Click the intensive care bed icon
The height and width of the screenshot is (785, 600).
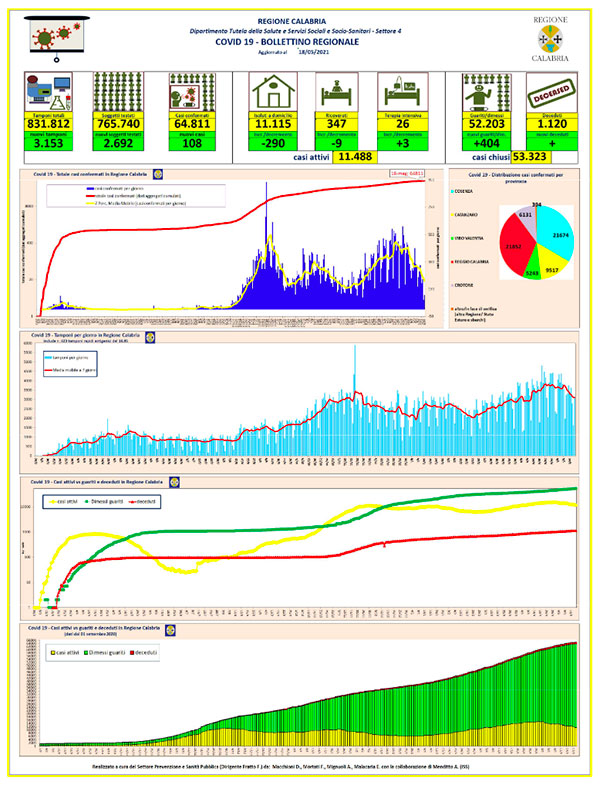point(403,93)
